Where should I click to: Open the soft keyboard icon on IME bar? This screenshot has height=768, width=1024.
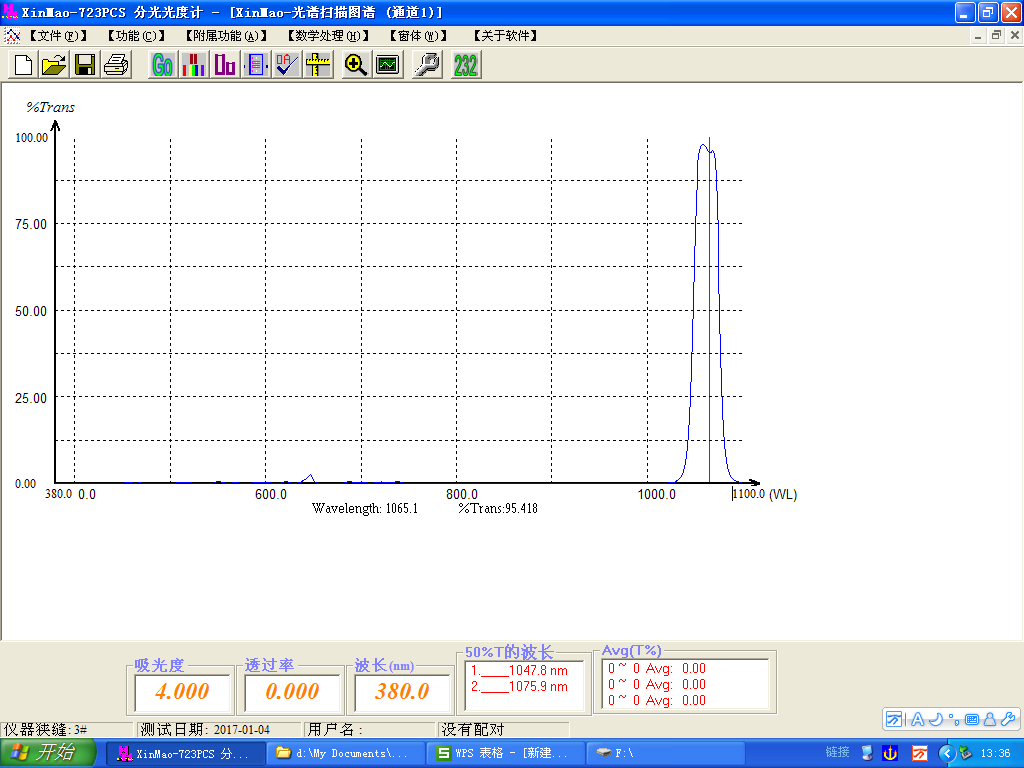[972, 719]
